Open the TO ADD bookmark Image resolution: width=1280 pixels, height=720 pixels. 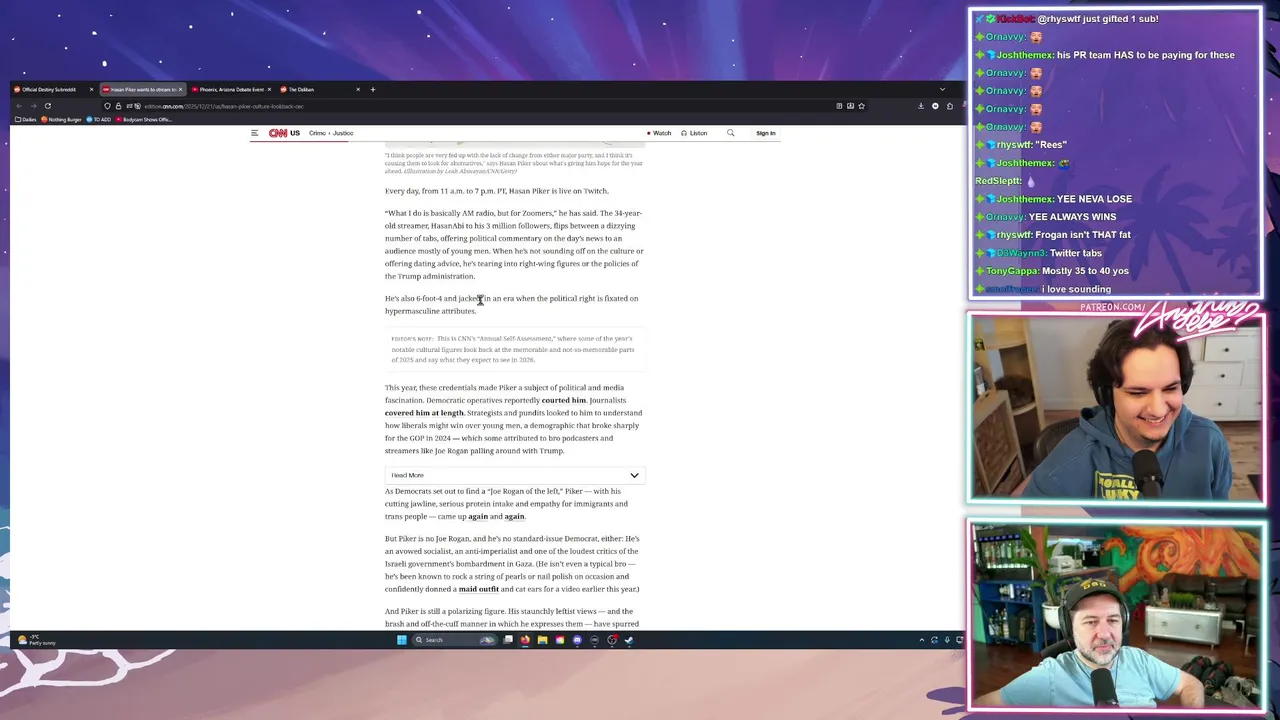pos(99,120)
